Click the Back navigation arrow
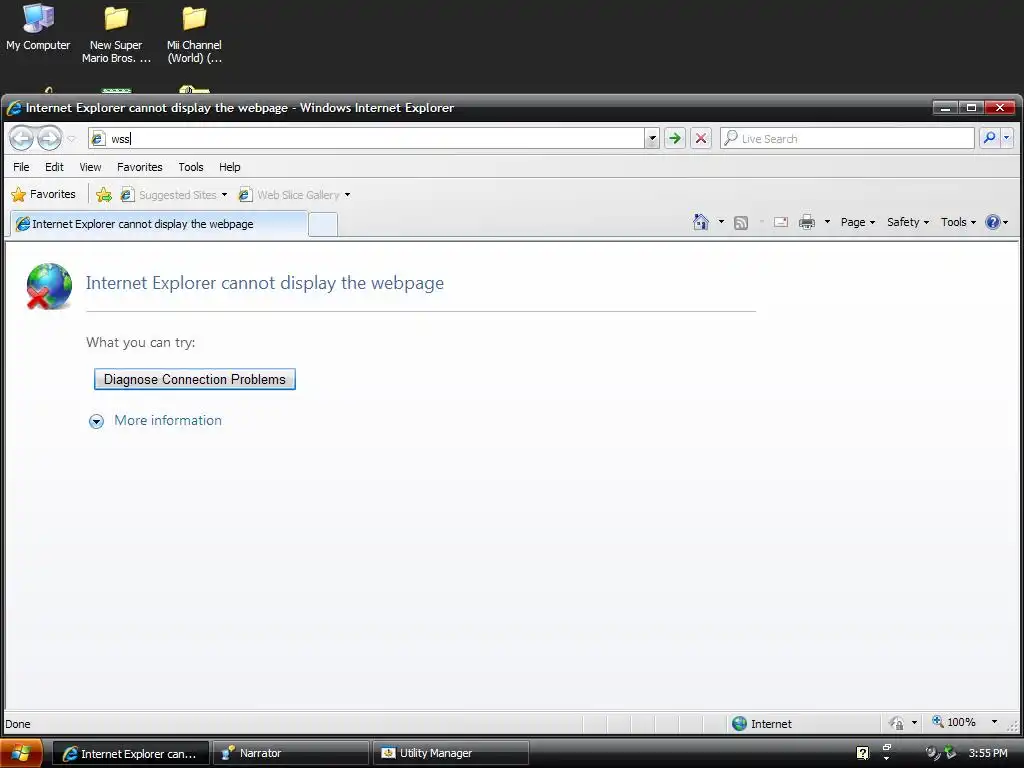The image size is (1024, 768). (x=22, y=138)
